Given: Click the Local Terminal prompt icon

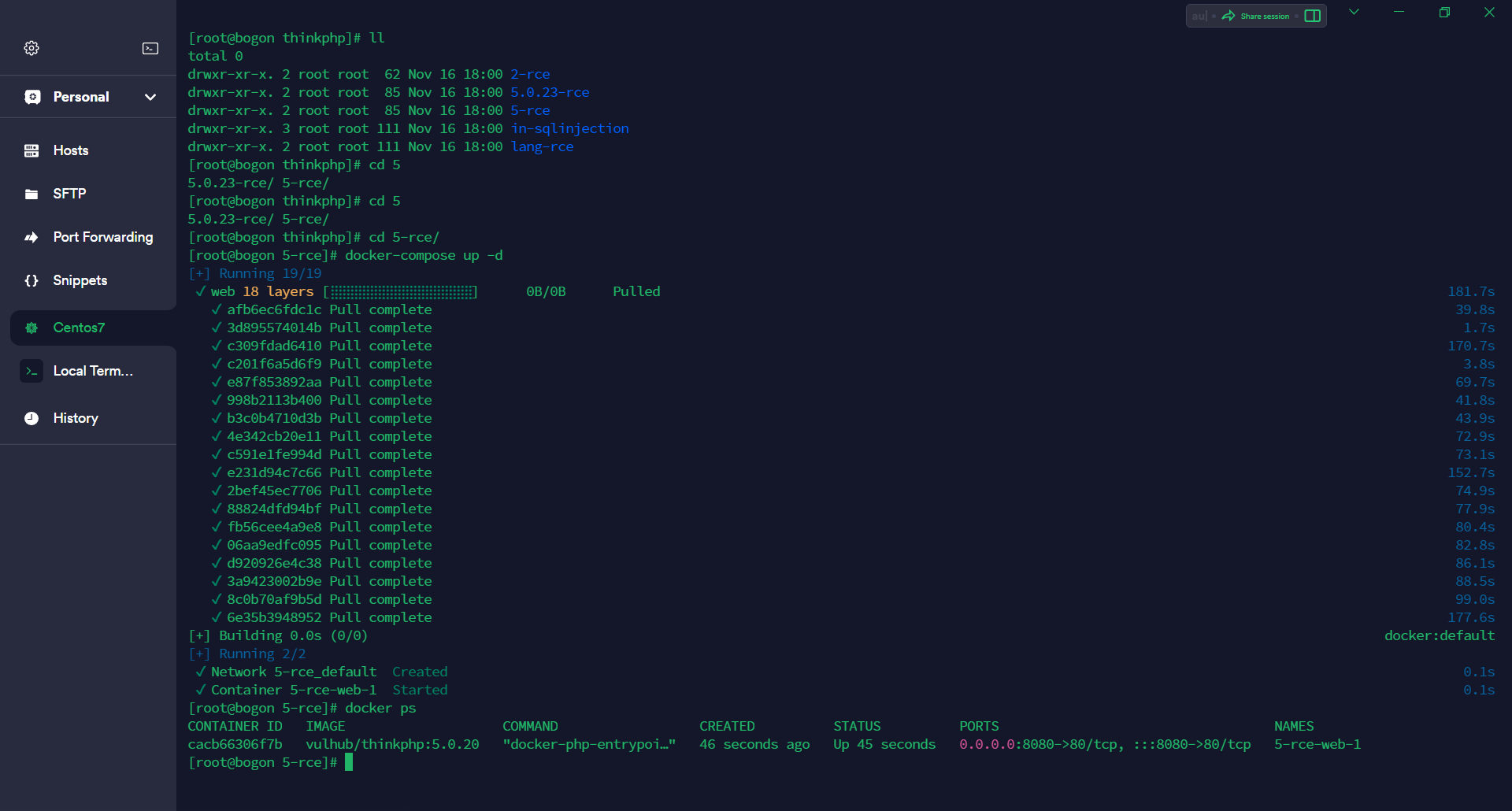Looking at the screenshot, I should (x=31, y=371).
